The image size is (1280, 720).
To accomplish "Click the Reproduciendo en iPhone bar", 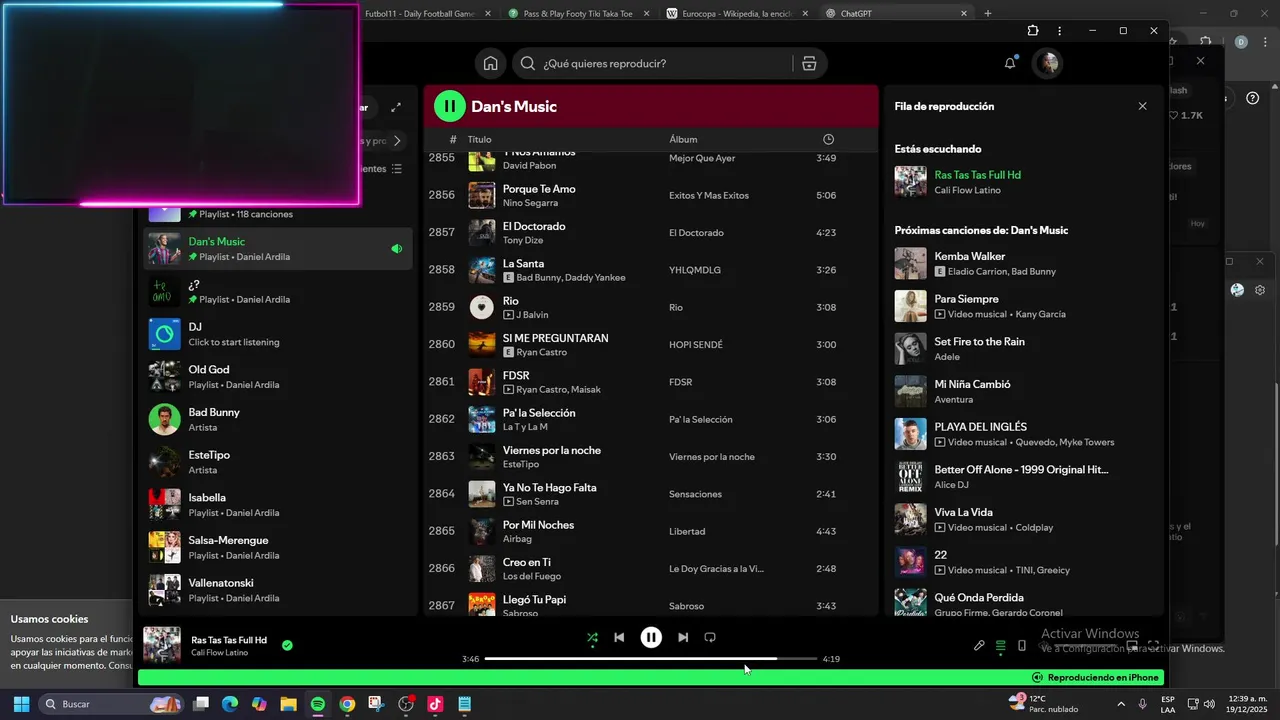I will (x=651, y=677).
